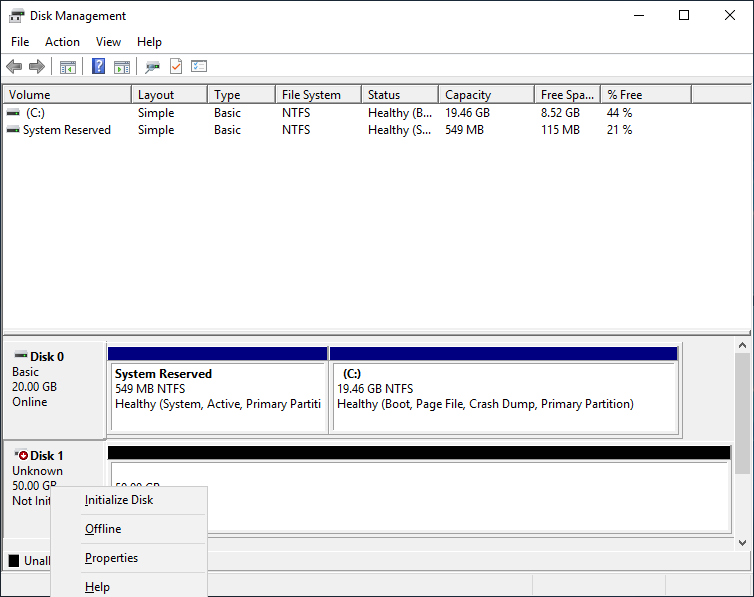This screenshot has height=597, width=754.
Task: Toggle Show/Hide Console Tree icon
Action: point(68,67)
